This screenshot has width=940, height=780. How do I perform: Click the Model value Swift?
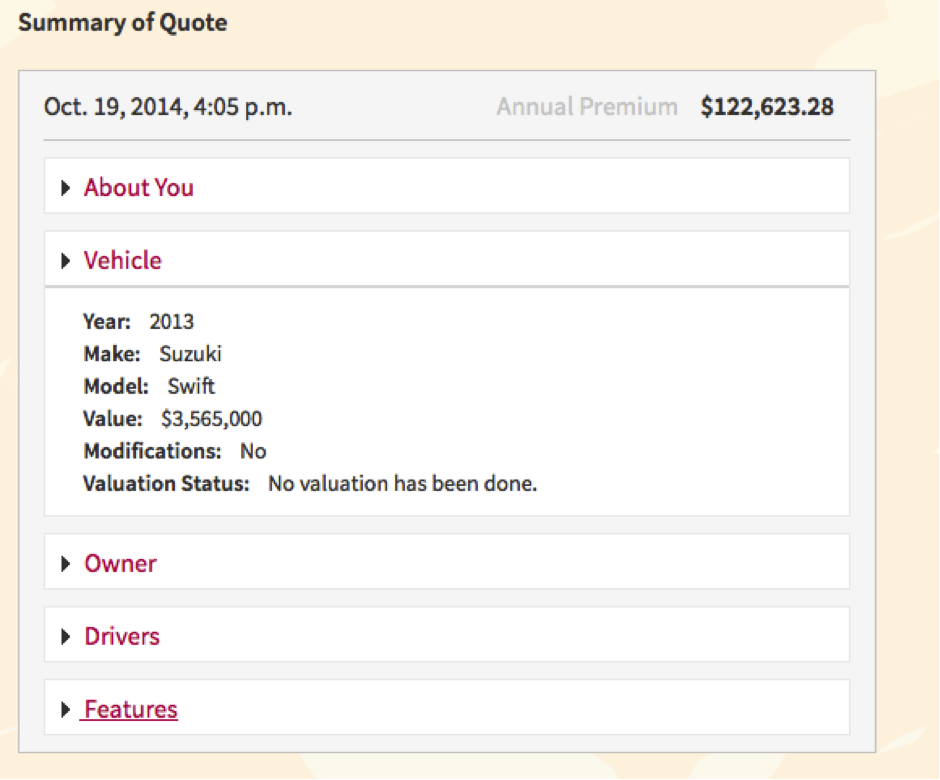tap(191, 386)
